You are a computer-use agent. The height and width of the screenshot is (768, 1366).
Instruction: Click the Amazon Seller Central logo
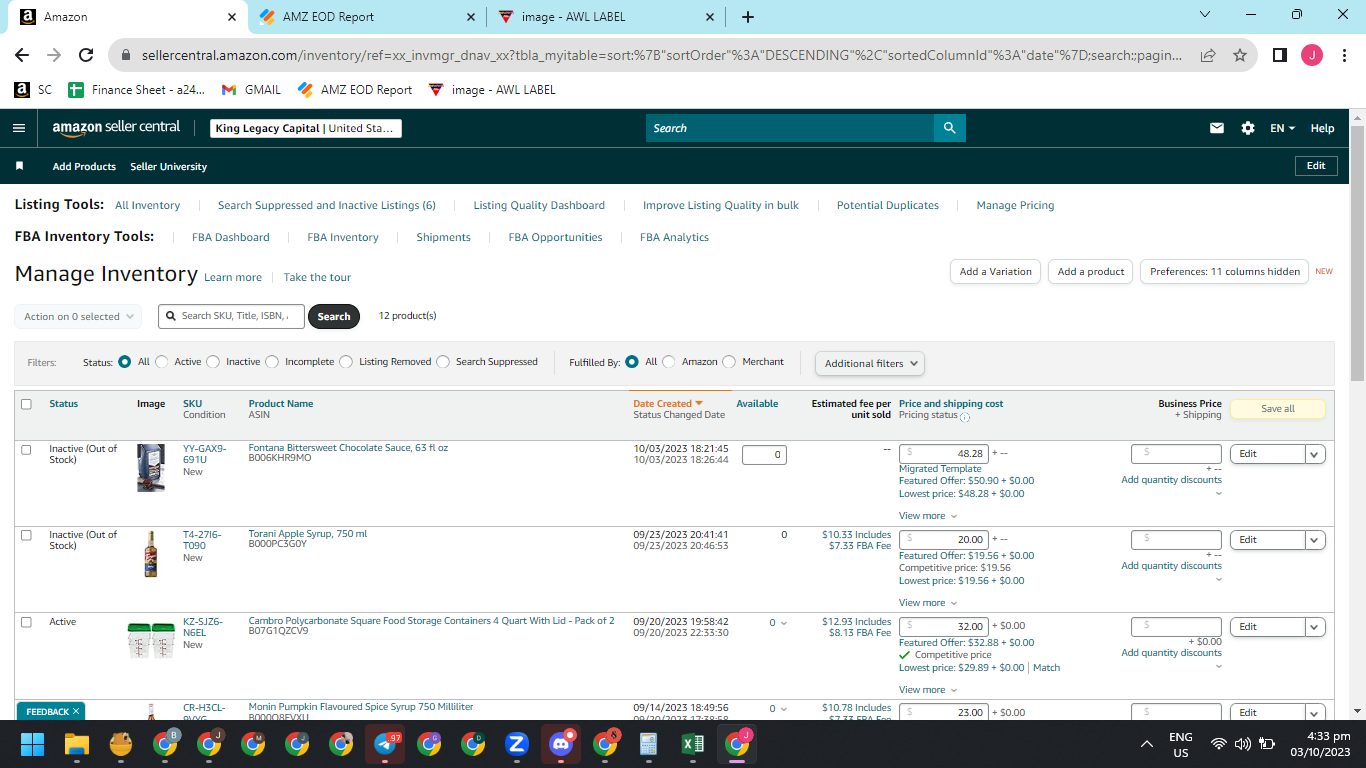(116, 128)
